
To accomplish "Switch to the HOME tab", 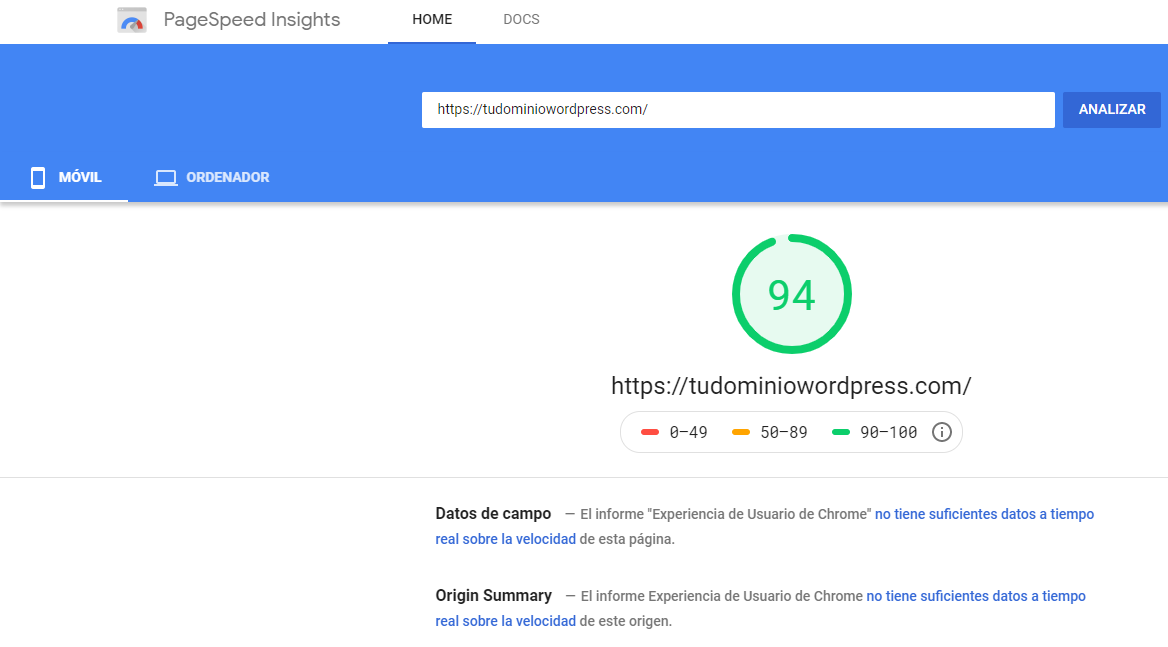I will tap(432, 20).
